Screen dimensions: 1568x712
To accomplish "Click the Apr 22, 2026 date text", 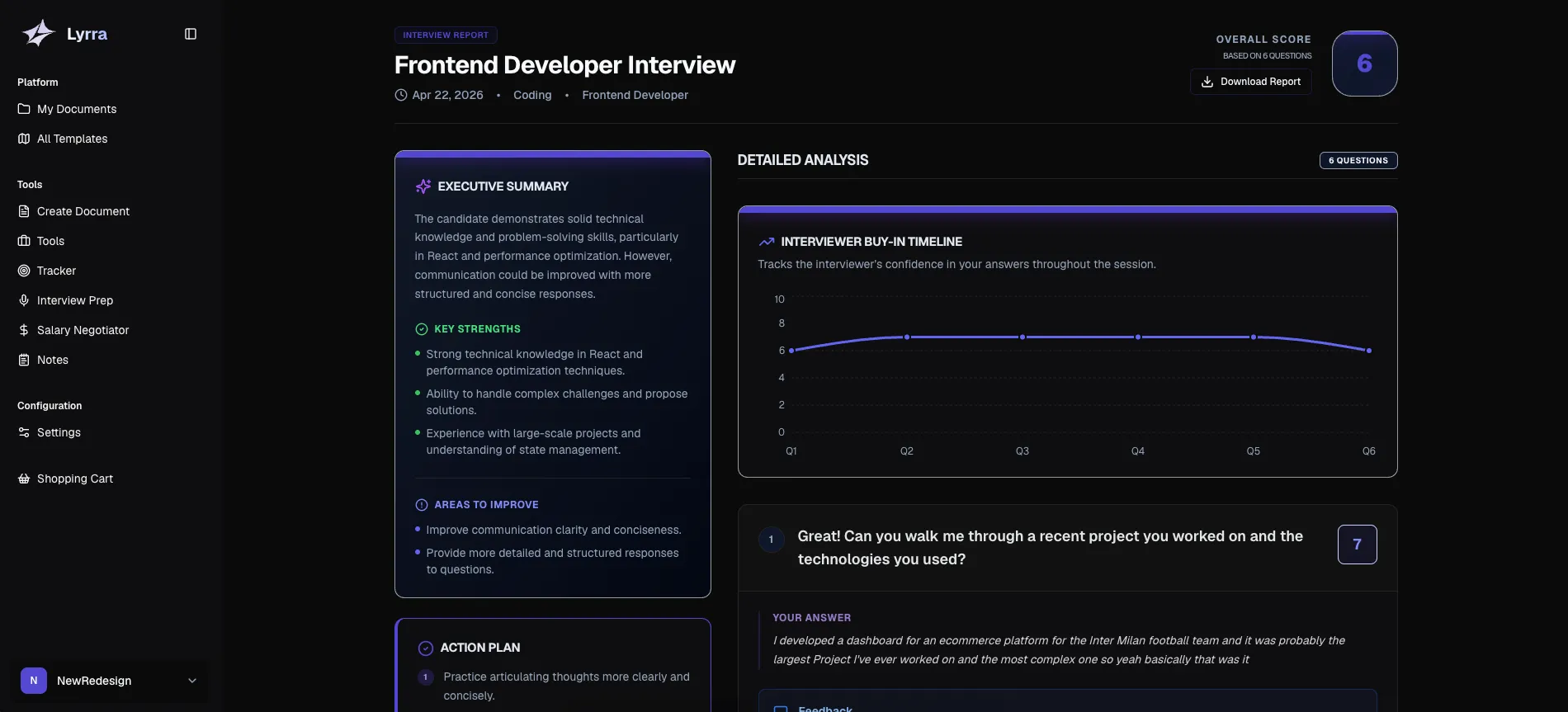I will coord(447,95).
